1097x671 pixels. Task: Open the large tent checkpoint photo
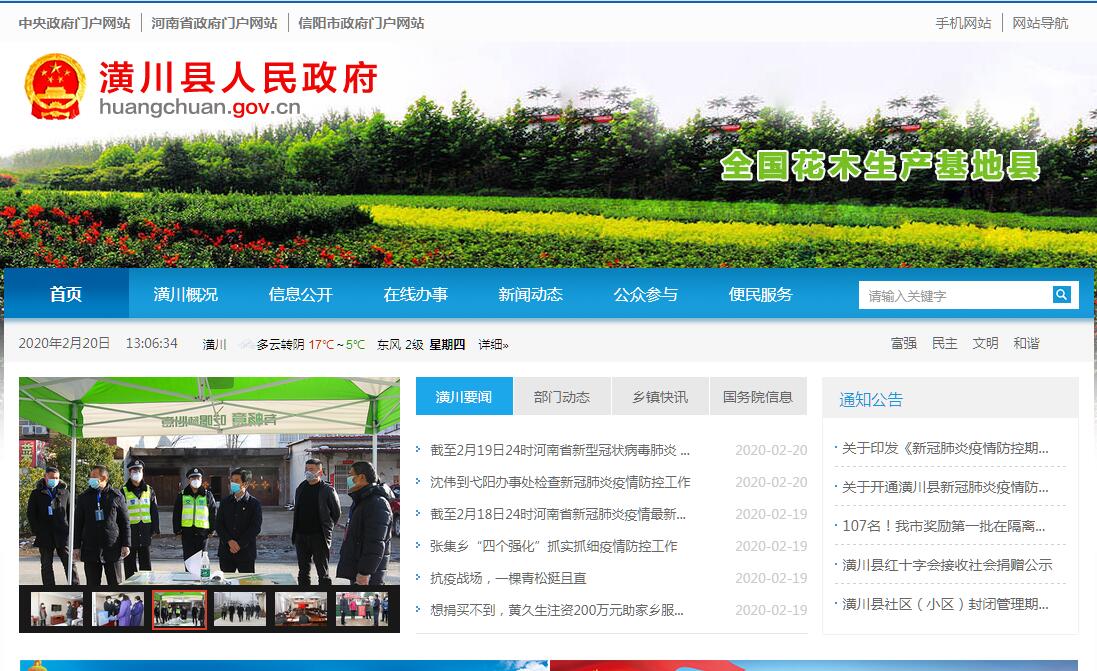(x=209, y=480)
